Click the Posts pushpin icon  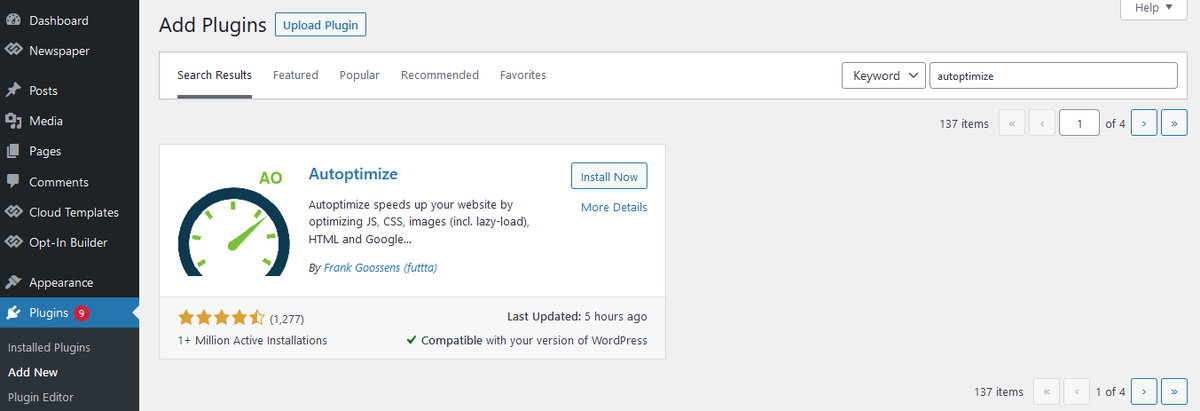pos(13,91)
